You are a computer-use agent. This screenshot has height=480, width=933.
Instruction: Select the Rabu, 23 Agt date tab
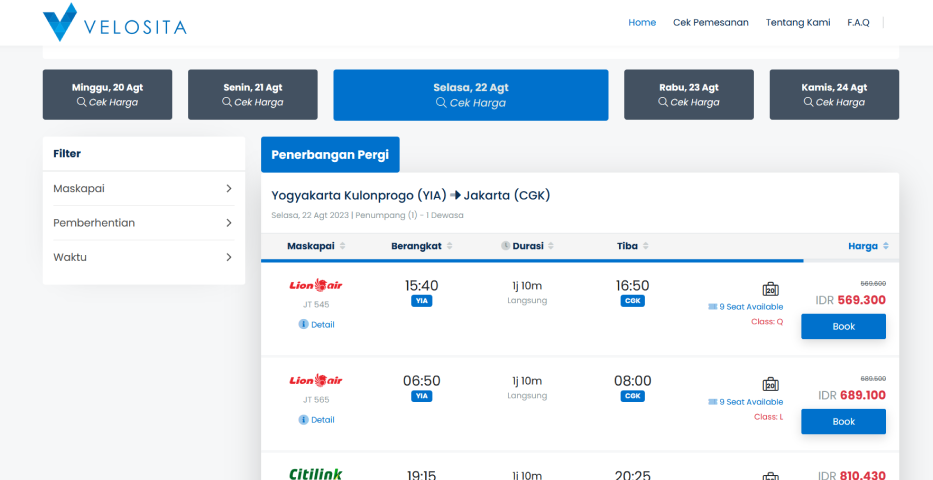688,94
